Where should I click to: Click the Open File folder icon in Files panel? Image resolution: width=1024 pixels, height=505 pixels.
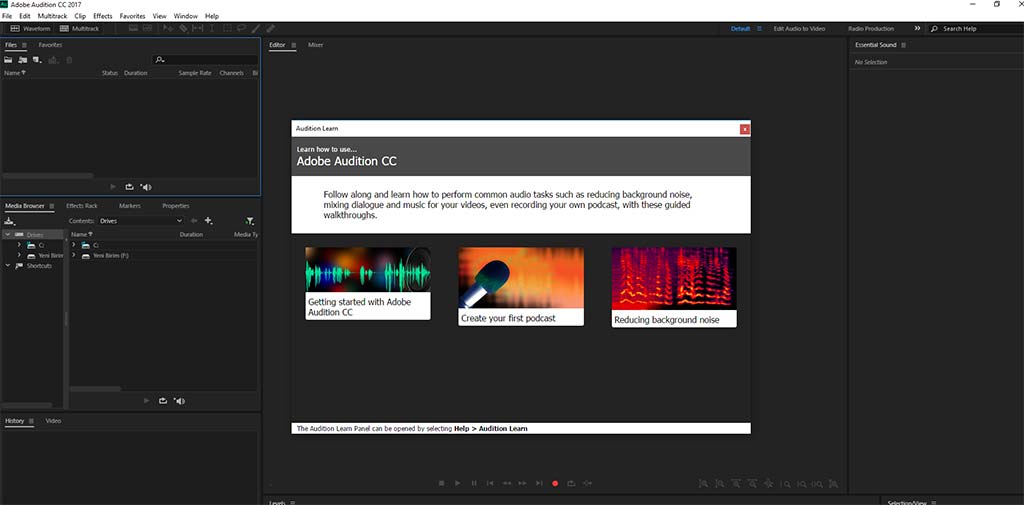[8, 59]
